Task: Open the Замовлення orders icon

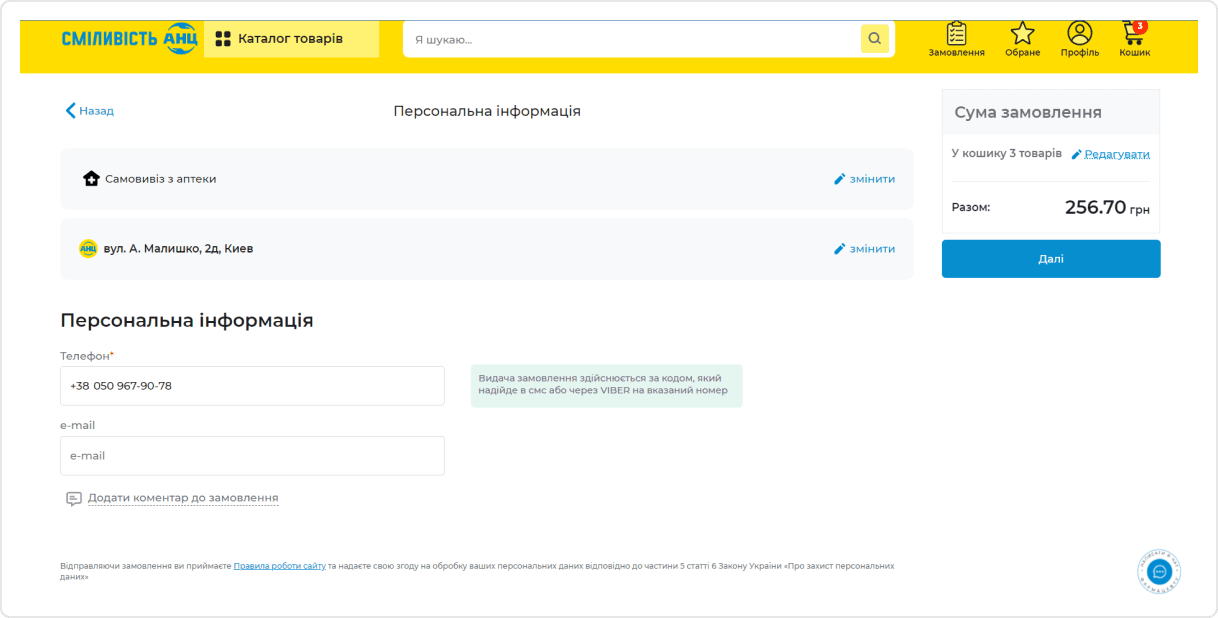Action: click(x=956, y=34)
